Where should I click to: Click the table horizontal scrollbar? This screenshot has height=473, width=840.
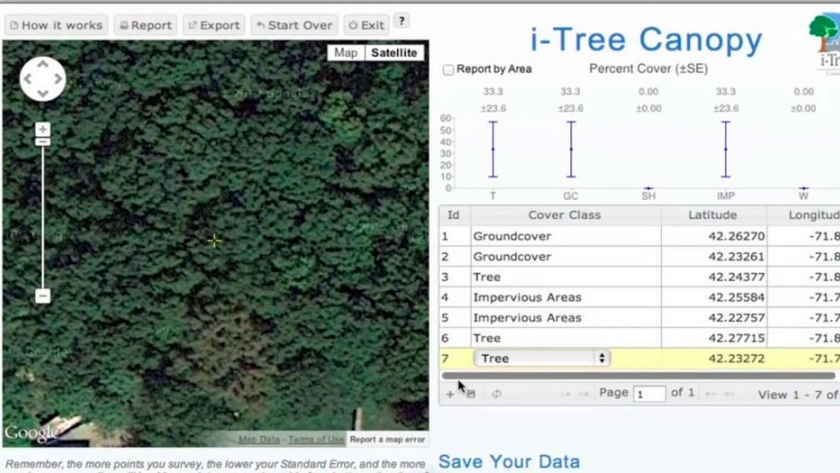[x=639, y=376]
